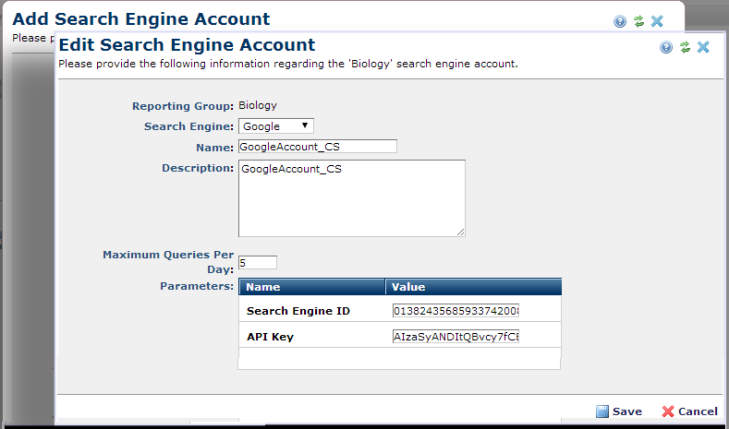Cancel editing the search engine account
This screenshot has height=429, width=729.
click(x=690, y=411)
